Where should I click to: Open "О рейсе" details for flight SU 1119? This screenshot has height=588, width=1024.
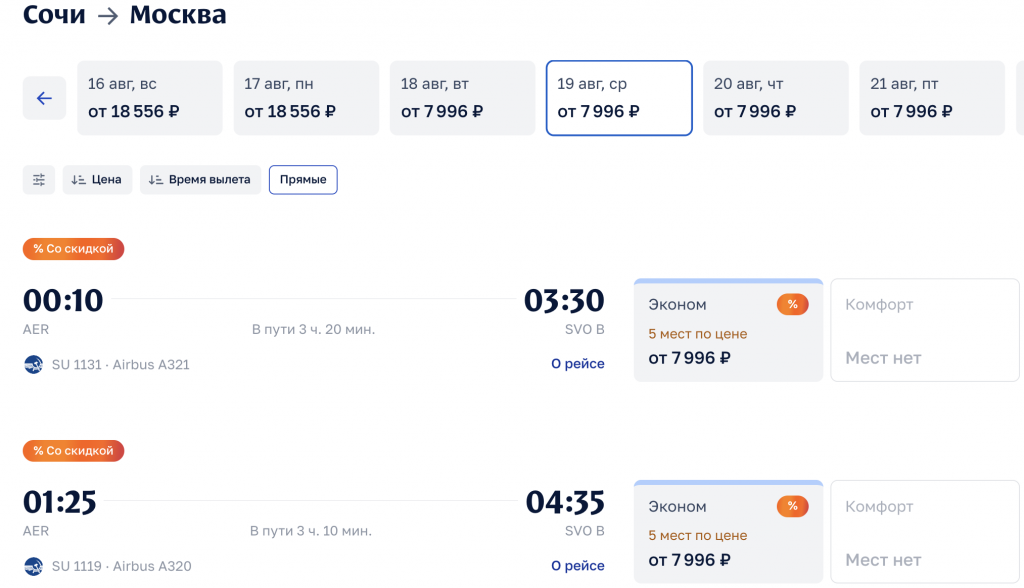pos(578,566)
